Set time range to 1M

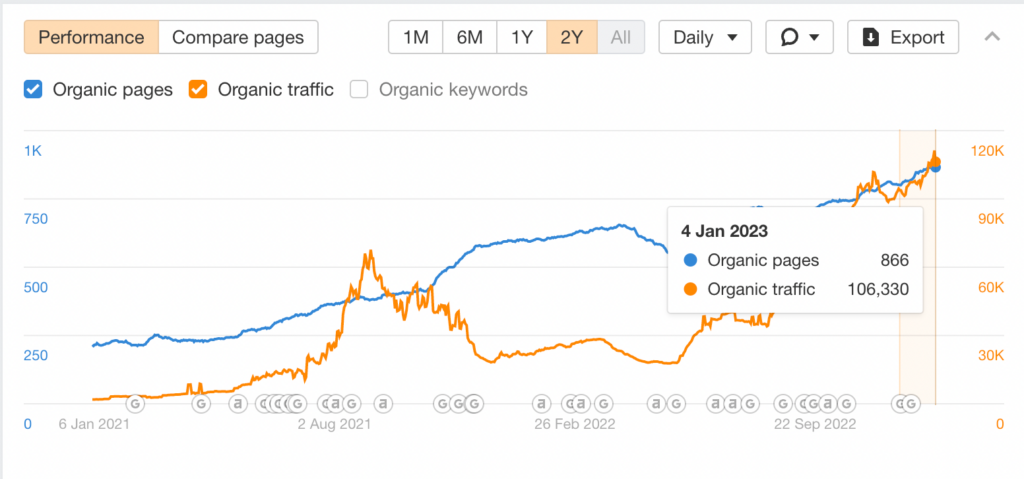415,37
